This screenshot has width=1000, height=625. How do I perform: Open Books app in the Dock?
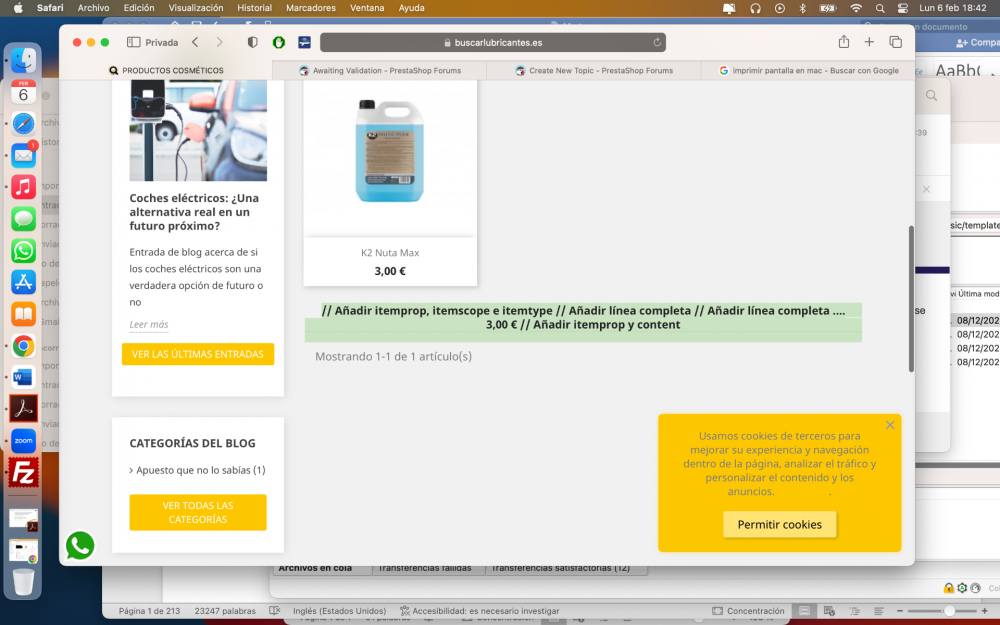pyautogui.click(x=24, y=314)
